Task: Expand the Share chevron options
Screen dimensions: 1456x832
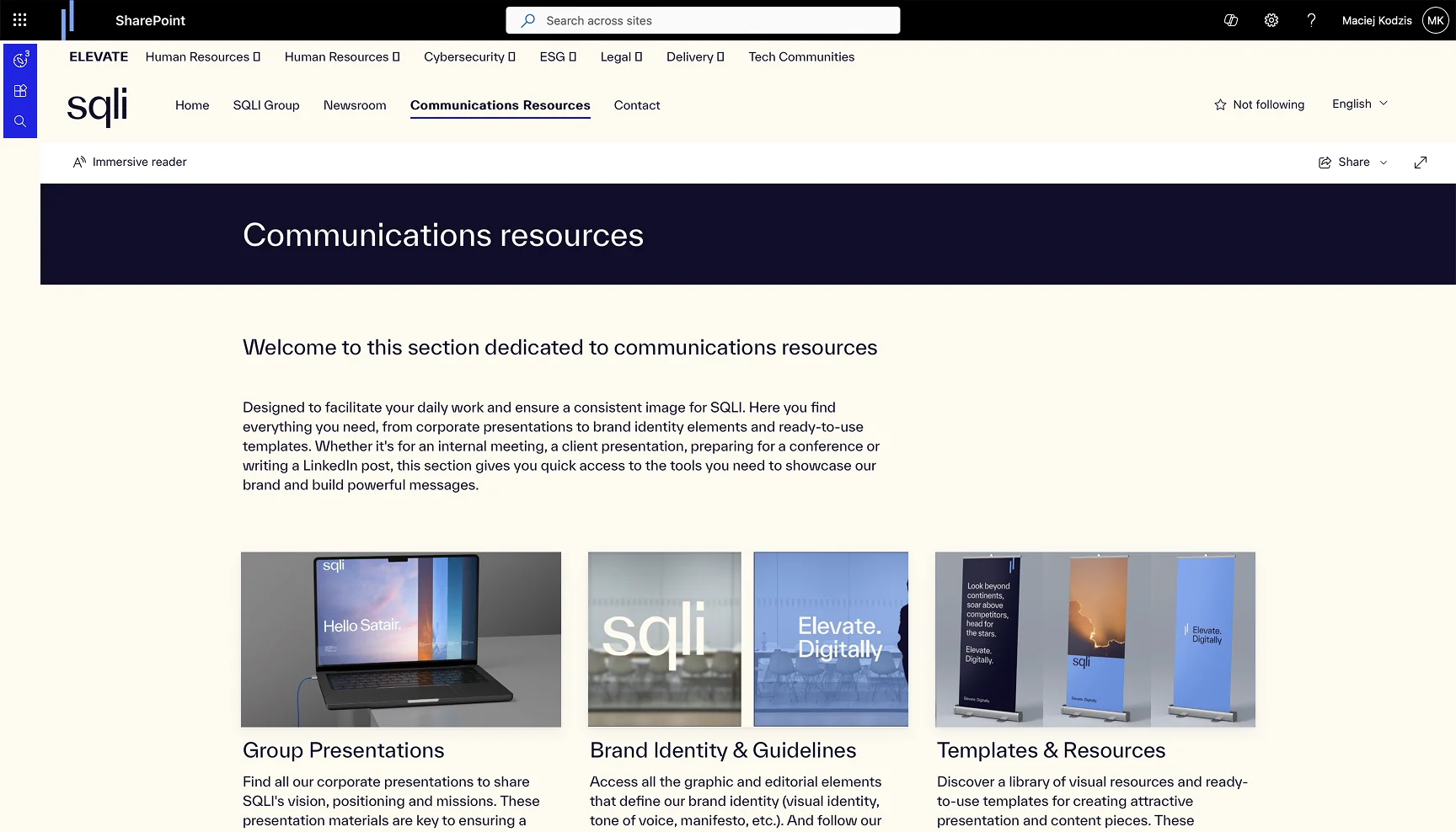Action: coord(1384,163)
